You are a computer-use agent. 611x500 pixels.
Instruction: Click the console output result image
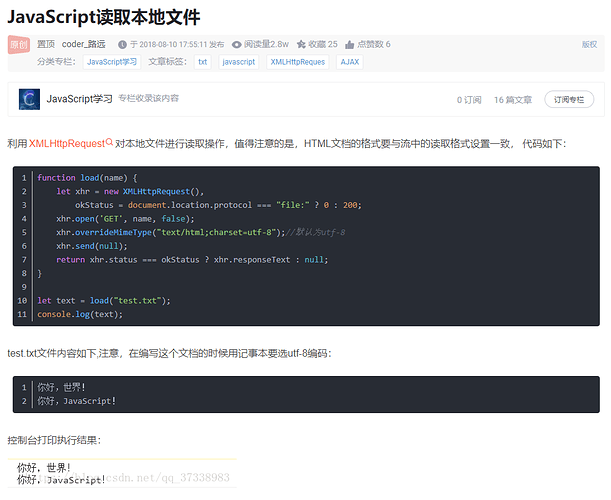122,473
